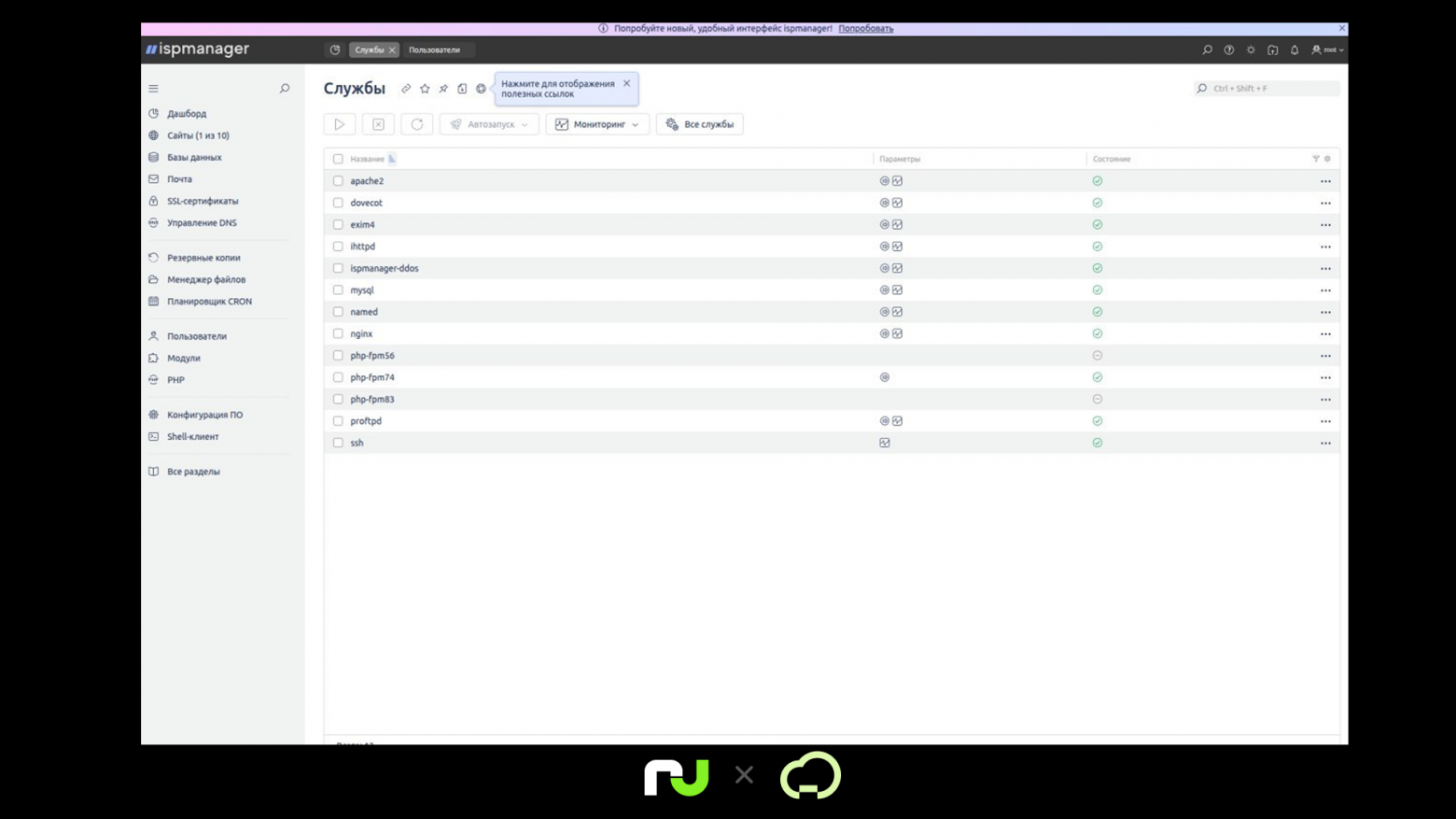Image resolution: width=1456 pixels, height=819 pixels.
Task: Switch to the Пользователи tab
Action: pos(435,50)
